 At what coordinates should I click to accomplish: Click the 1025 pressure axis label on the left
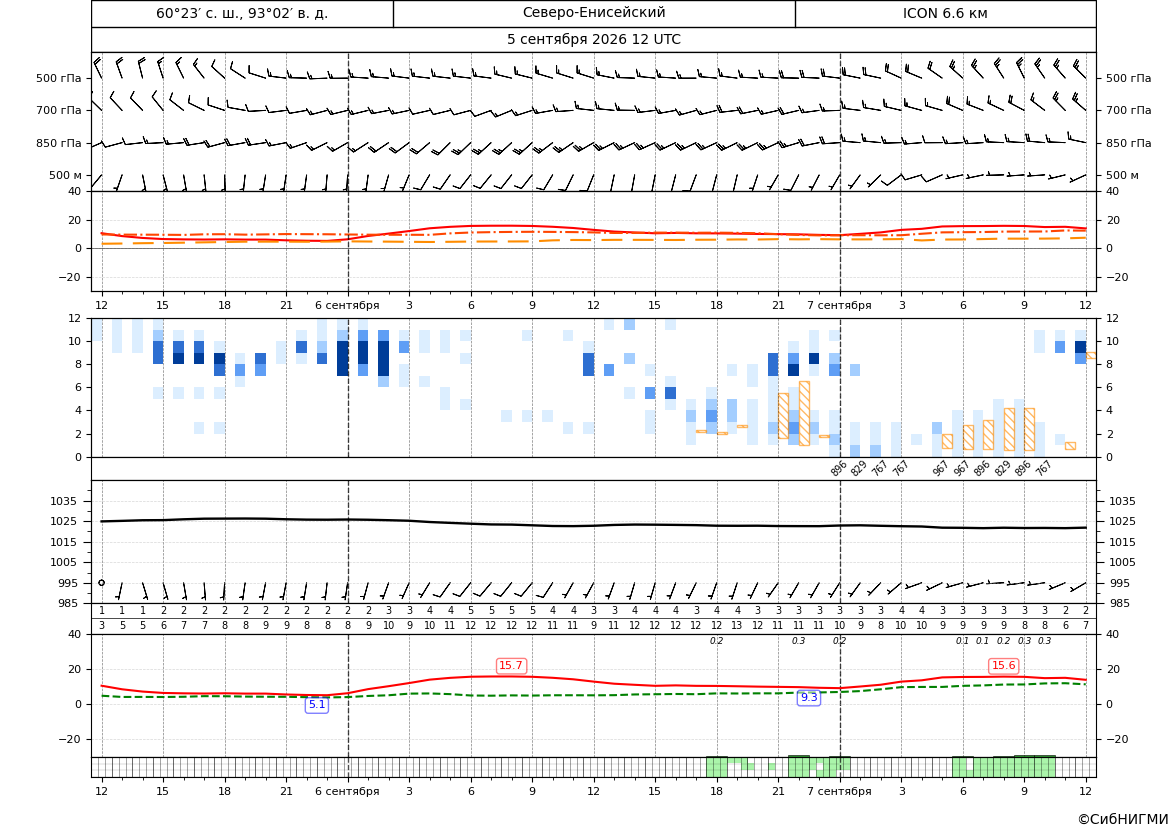[x=66, y=521]
